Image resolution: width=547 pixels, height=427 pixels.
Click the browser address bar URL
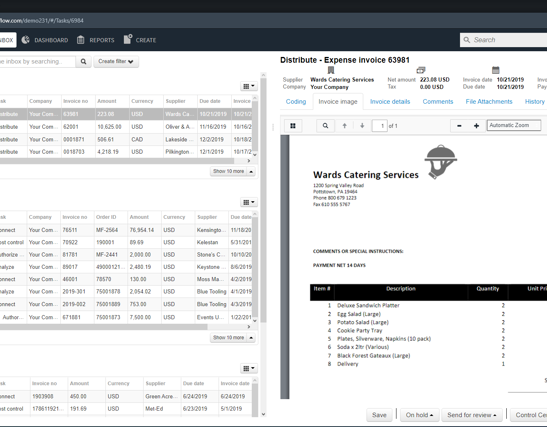(x=42, y=21)
